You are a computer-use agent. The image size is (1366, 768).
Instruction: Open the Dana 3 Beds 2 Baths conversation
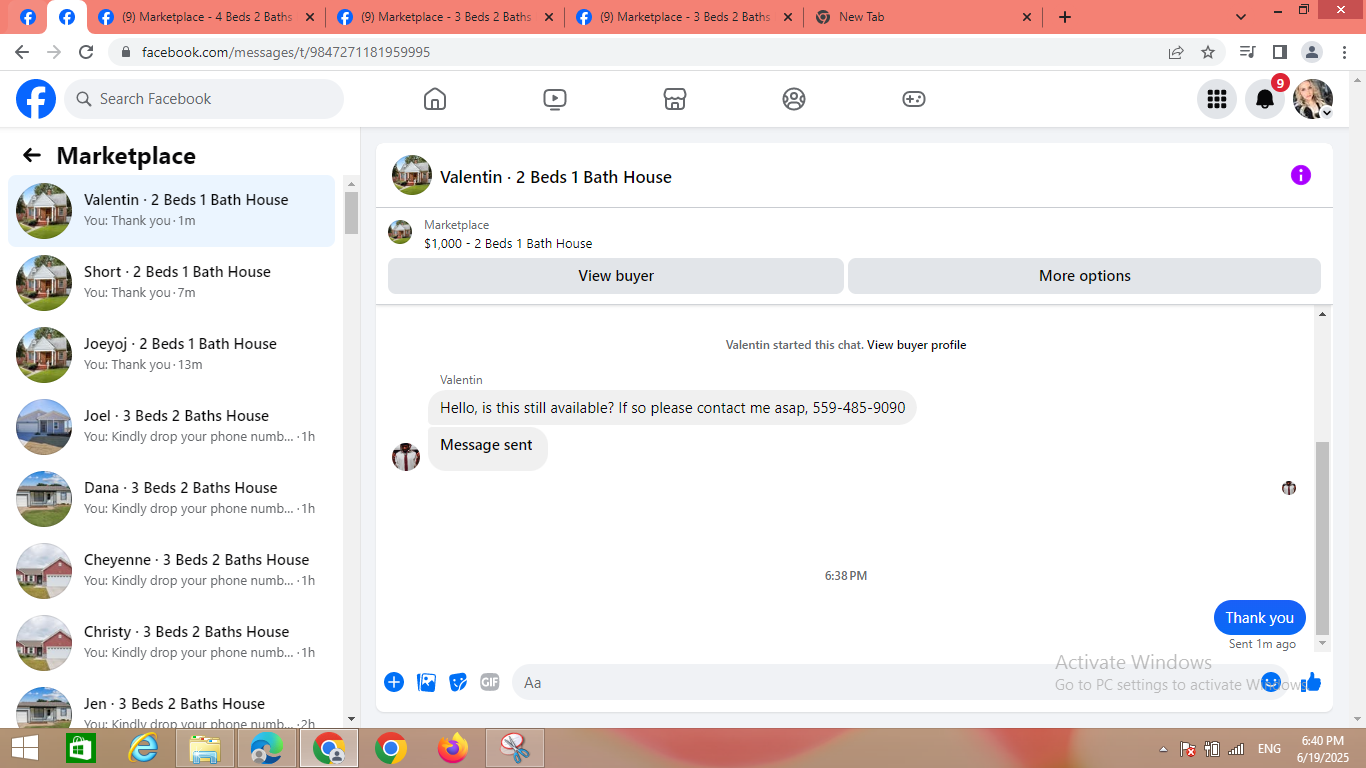(171, 499)
